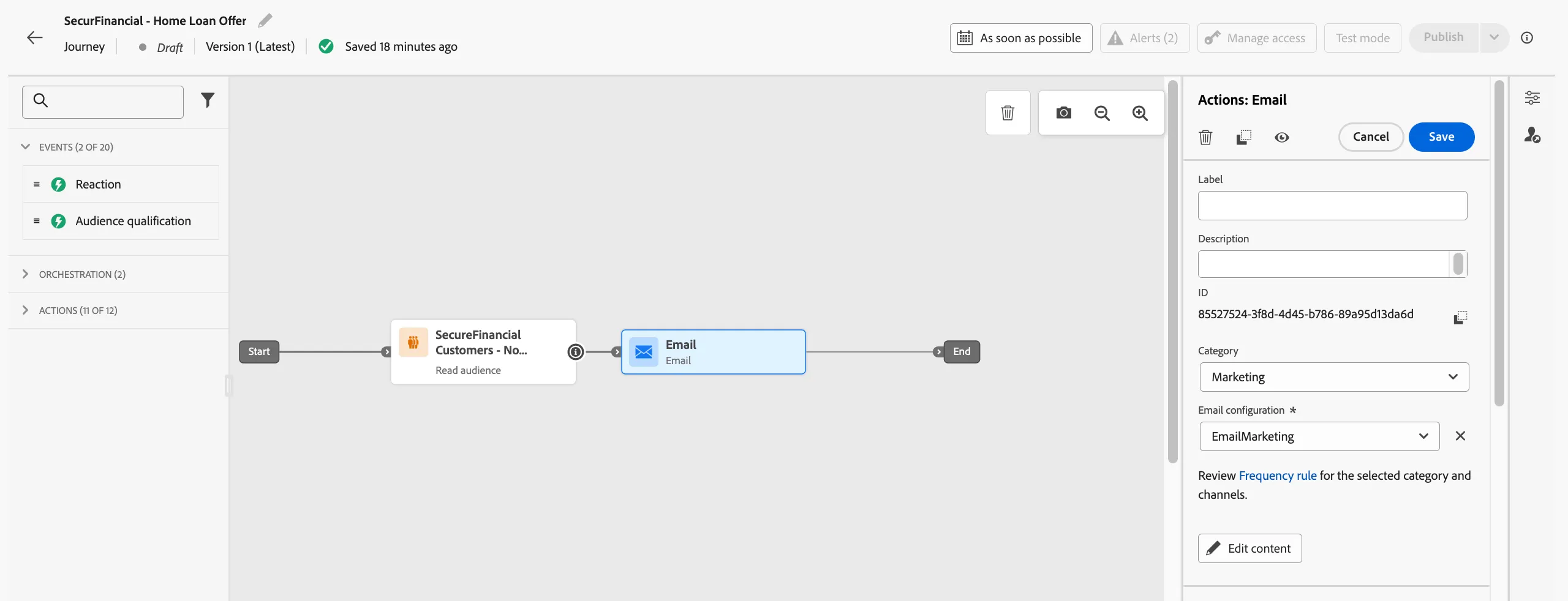The image size is (1568, 601).
Task: Select the Reaction event item
Action: [121, 184]
